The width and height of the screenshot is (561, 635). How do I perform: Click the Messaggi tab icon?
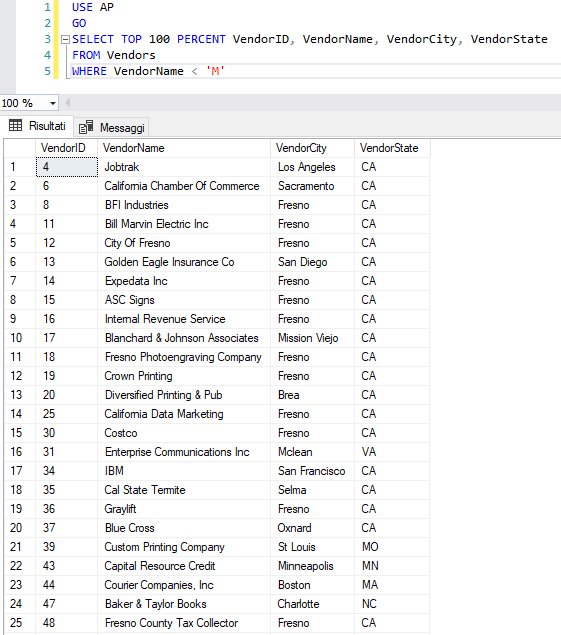pyautogui.click(x=86, y=127)
